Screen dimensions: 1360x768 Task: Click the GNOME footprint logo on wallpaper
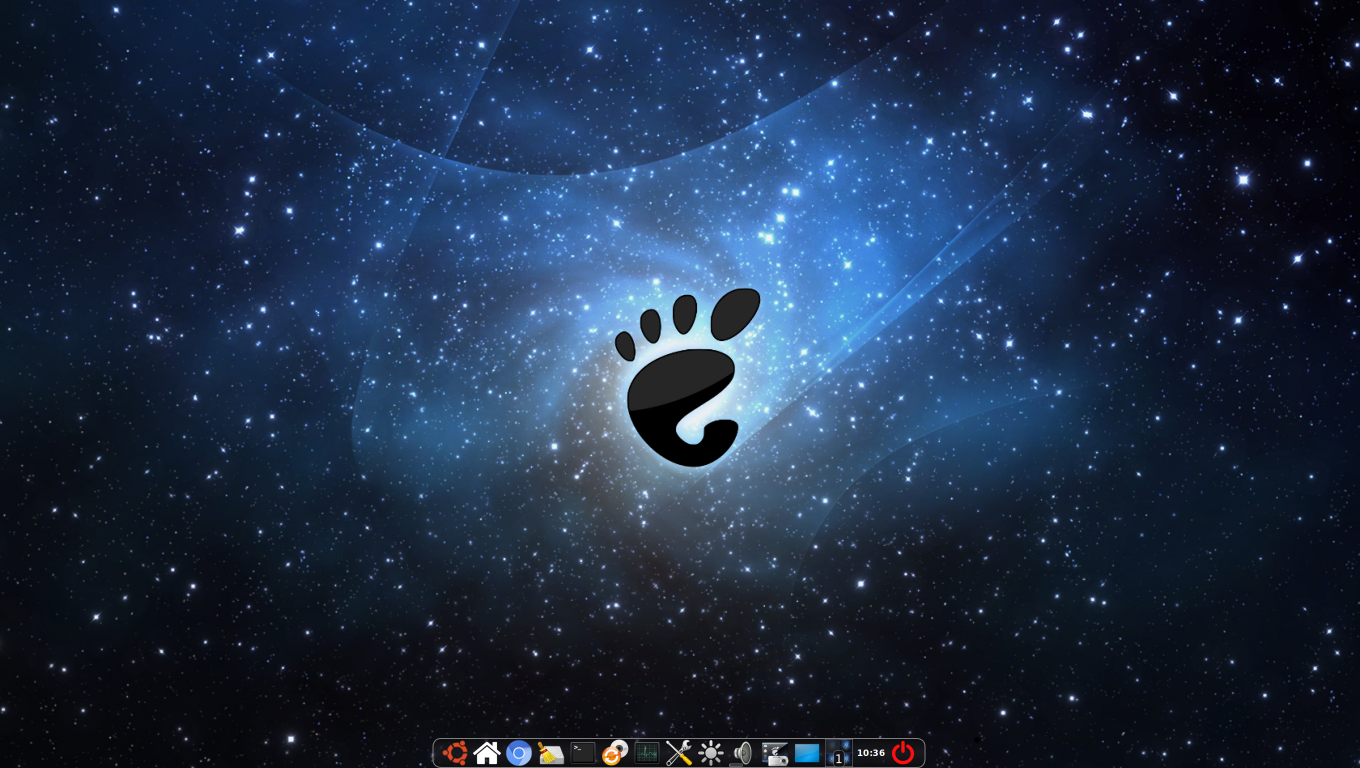pyautogui.click(x=680, y=400)
